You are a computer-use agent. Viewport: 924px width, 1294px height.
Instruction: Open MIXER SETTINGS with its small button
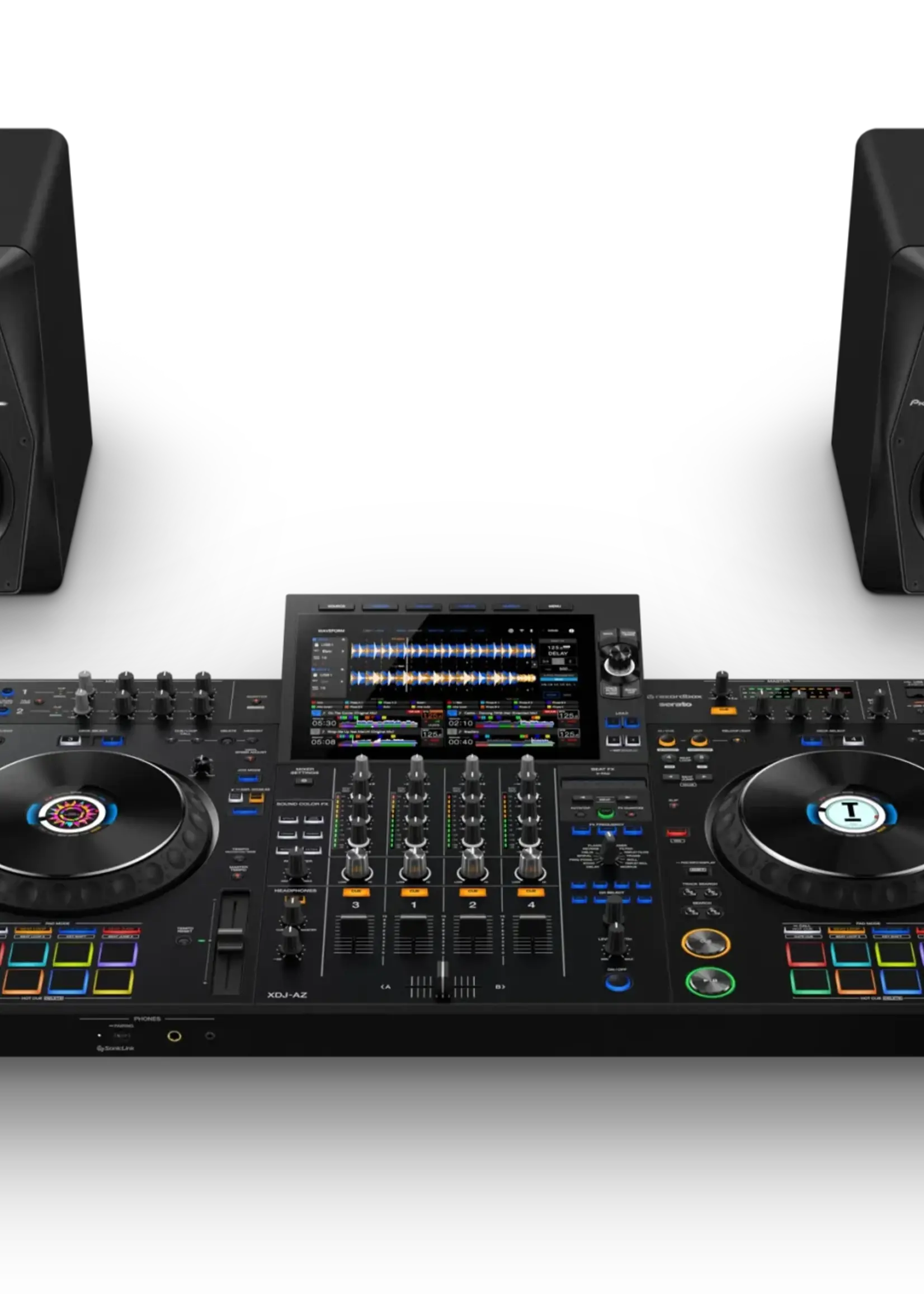click(x=304, y=782)
